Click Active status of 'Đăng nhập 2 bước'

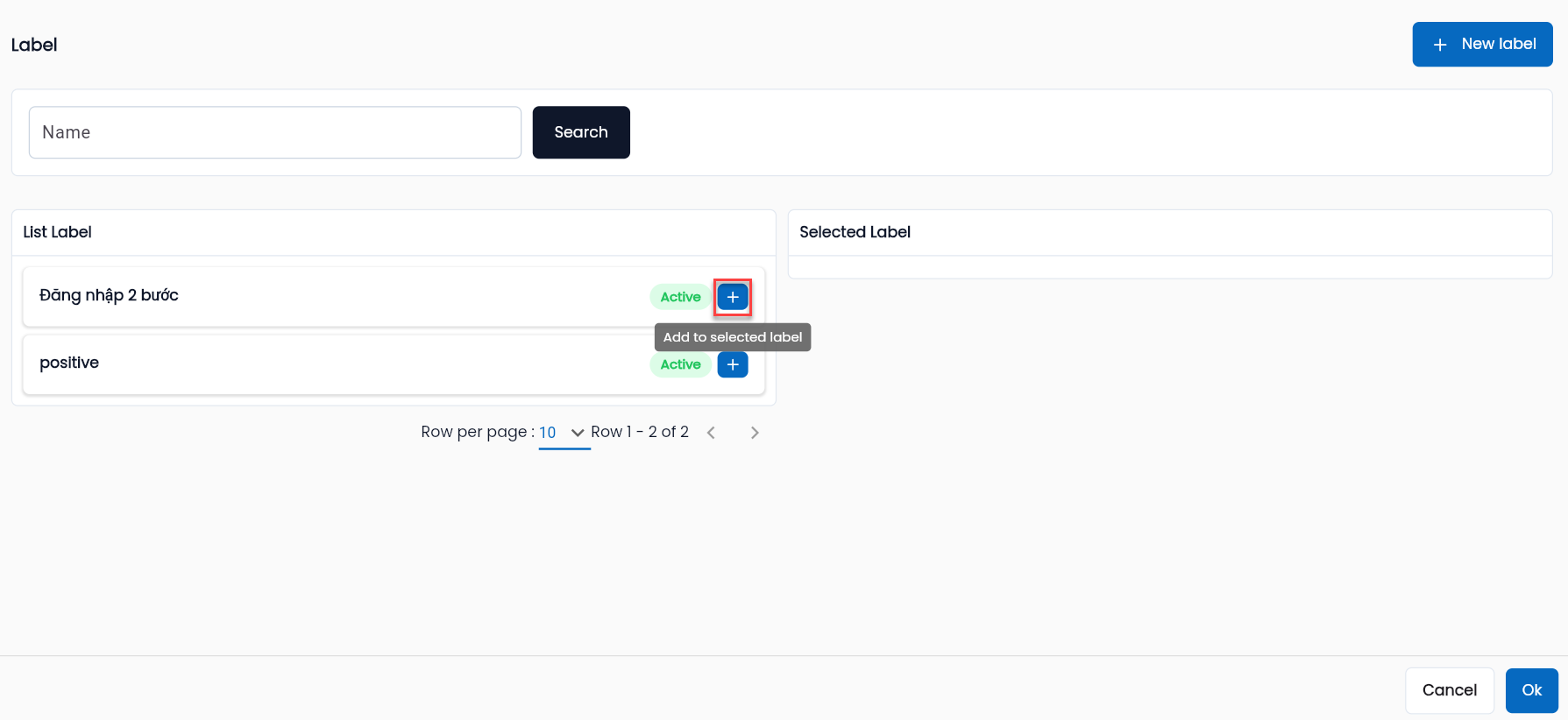pos(680,297)
